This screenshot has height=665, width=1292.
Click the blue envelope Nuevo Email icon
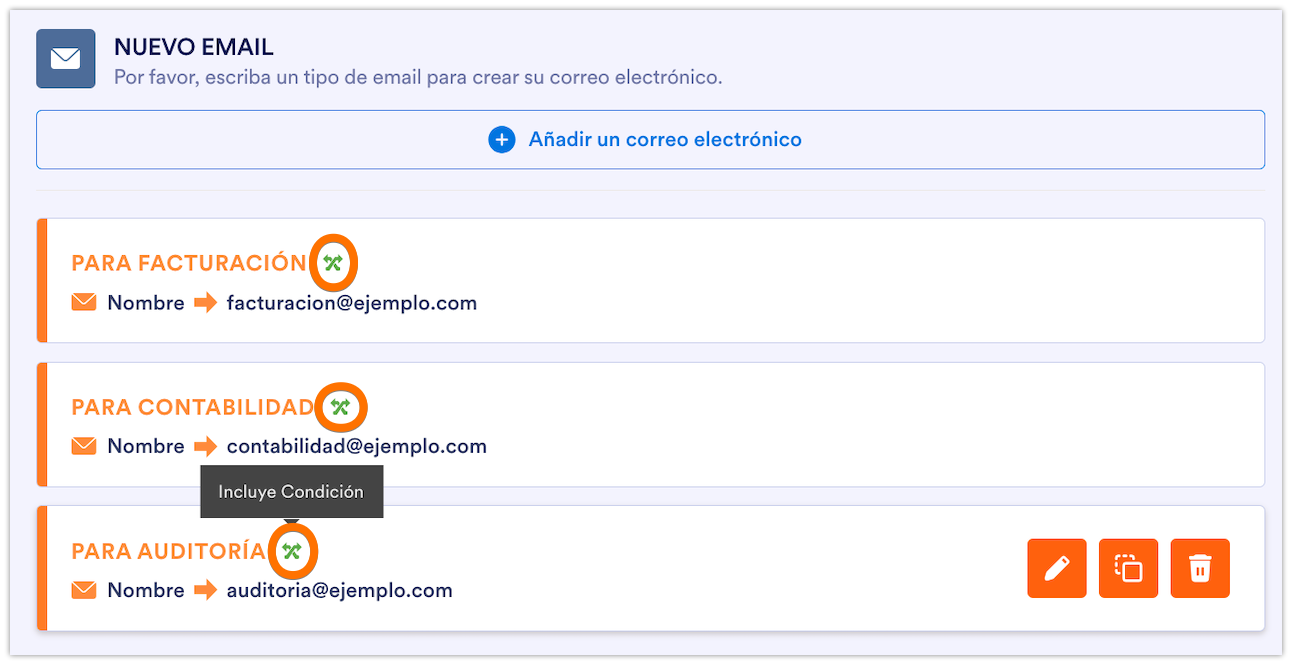tap(66, 59)
